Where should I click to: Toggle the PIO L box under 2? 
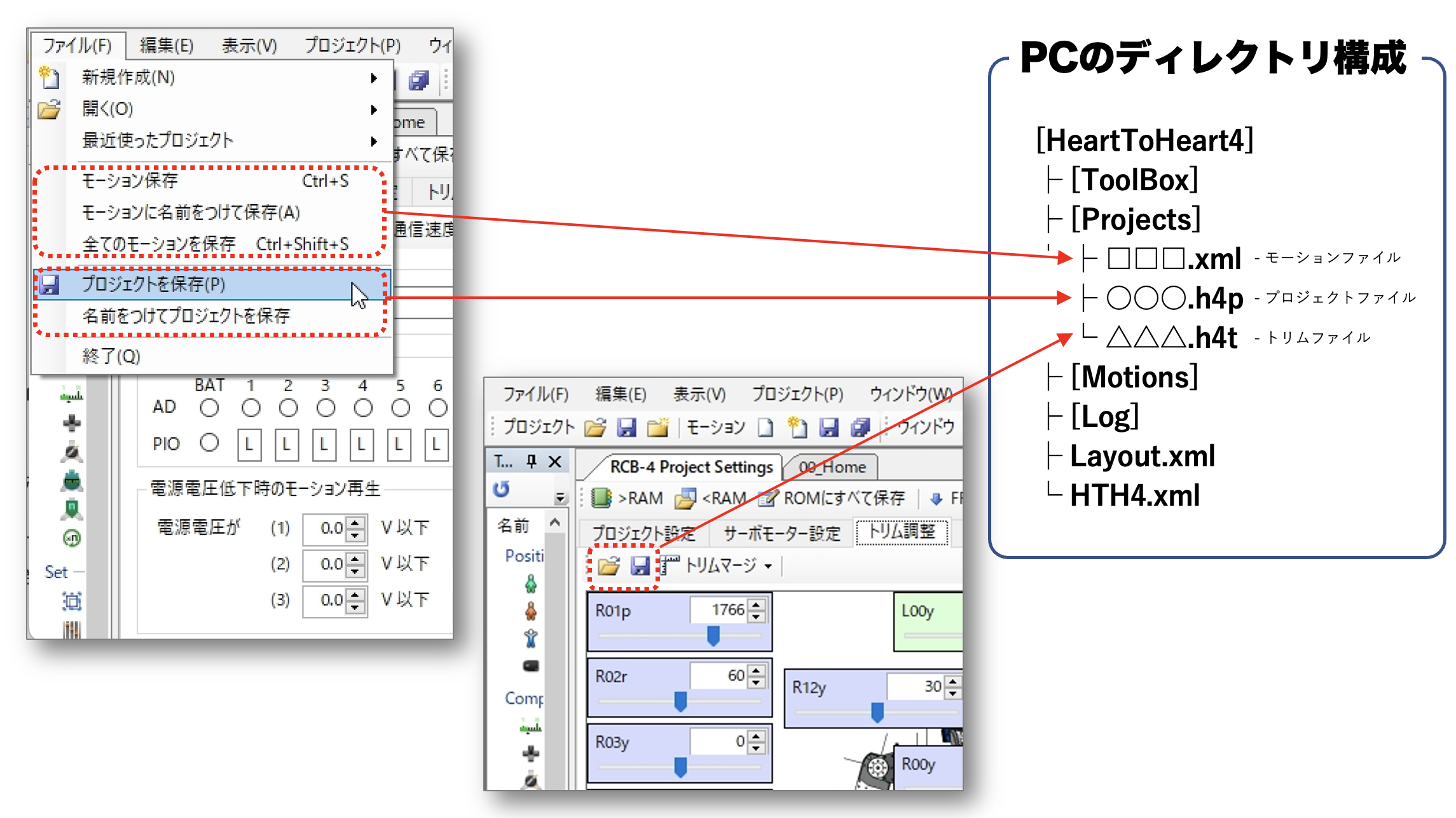286,445
